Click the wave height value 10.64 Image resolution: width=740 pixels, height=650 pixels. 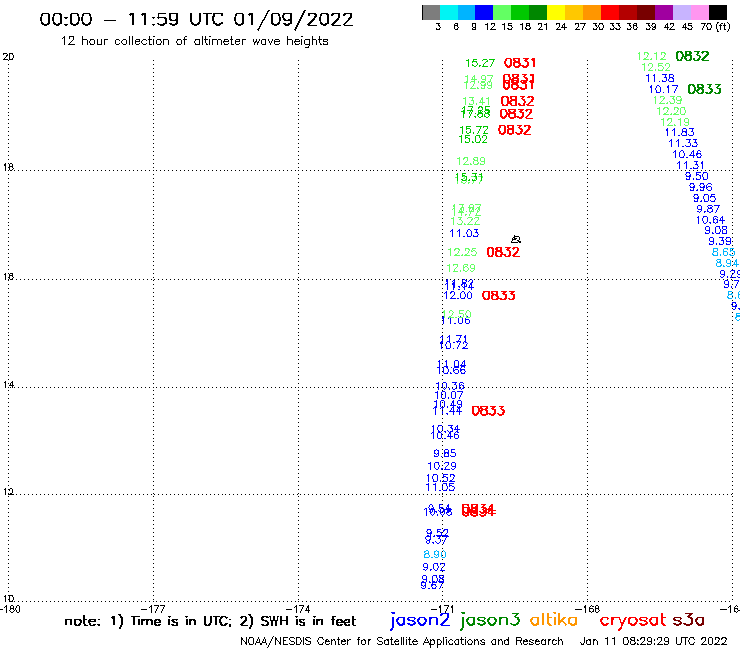tap(710, 220)
